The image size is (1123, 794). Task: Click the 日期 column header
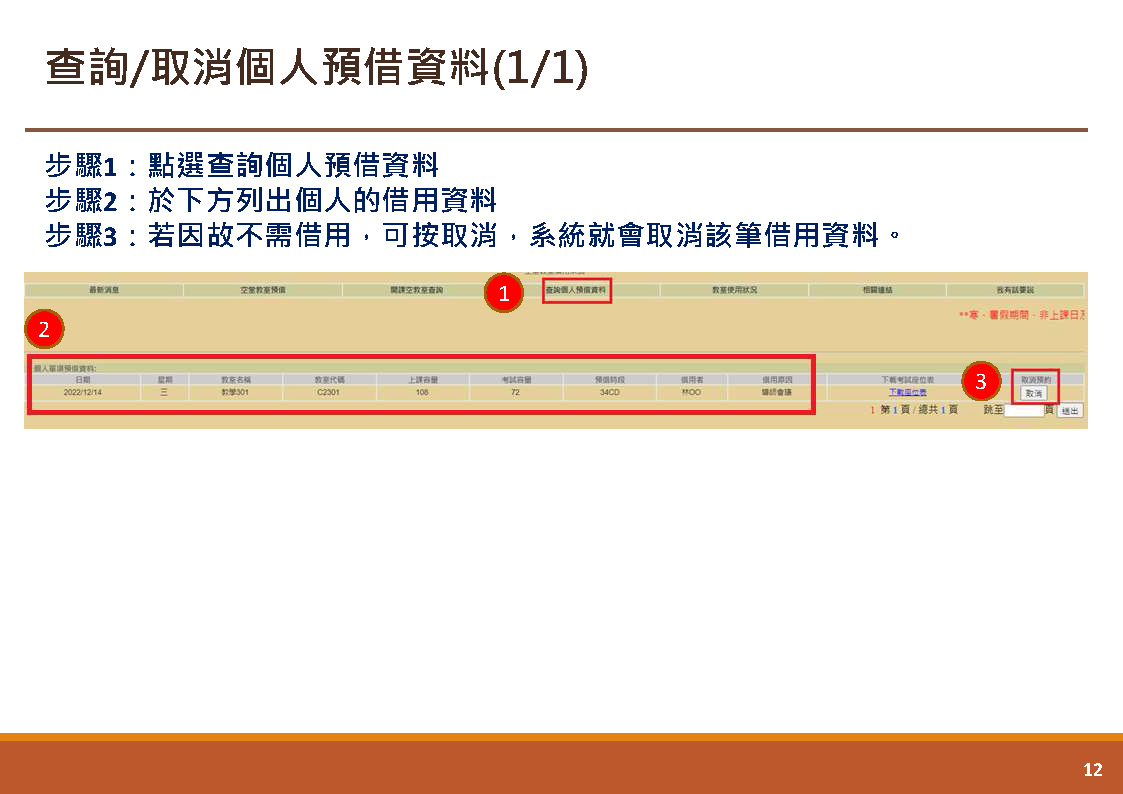83,379
